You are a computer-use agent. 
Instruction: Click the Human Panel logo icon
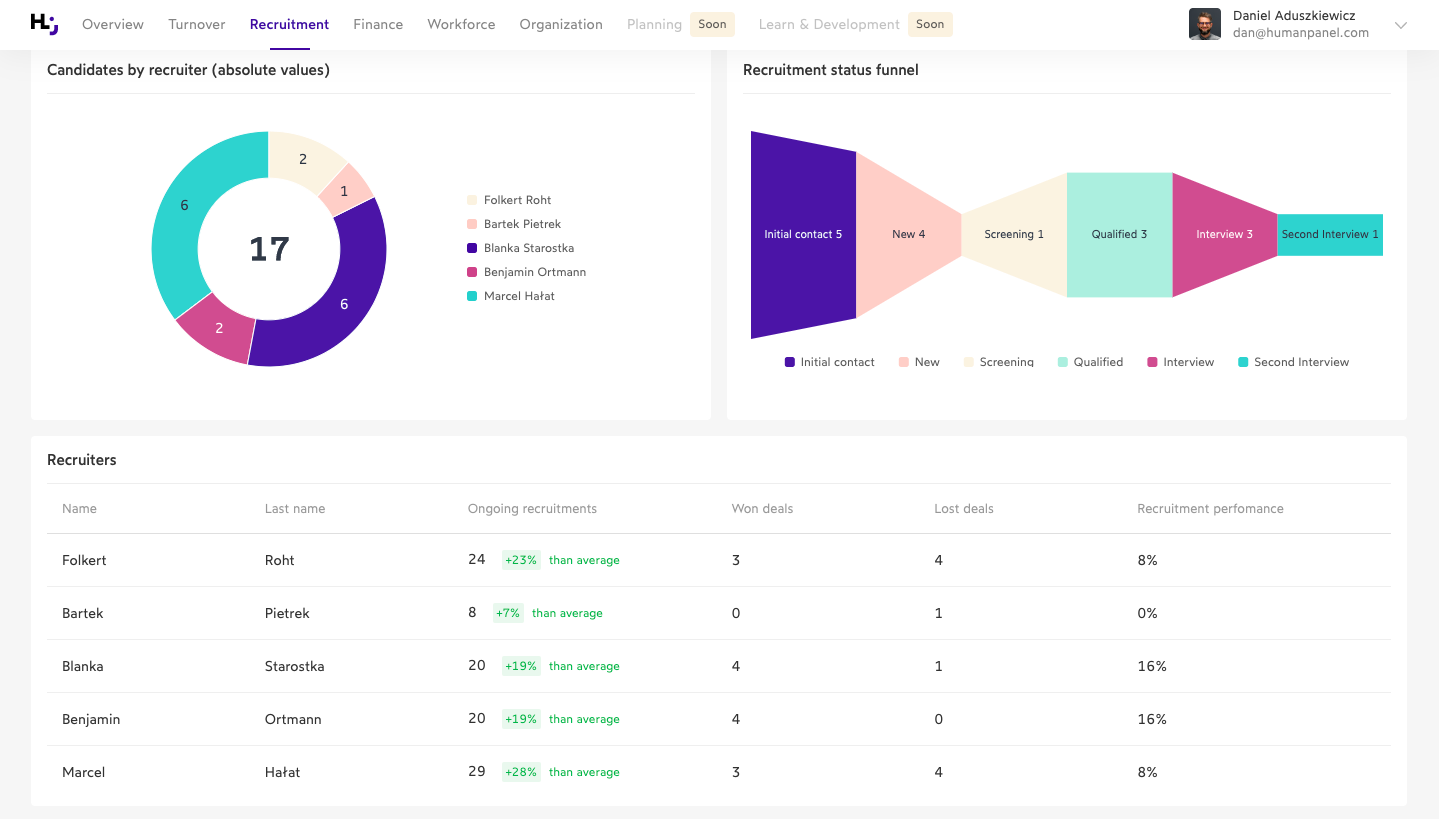coord(43,24)
